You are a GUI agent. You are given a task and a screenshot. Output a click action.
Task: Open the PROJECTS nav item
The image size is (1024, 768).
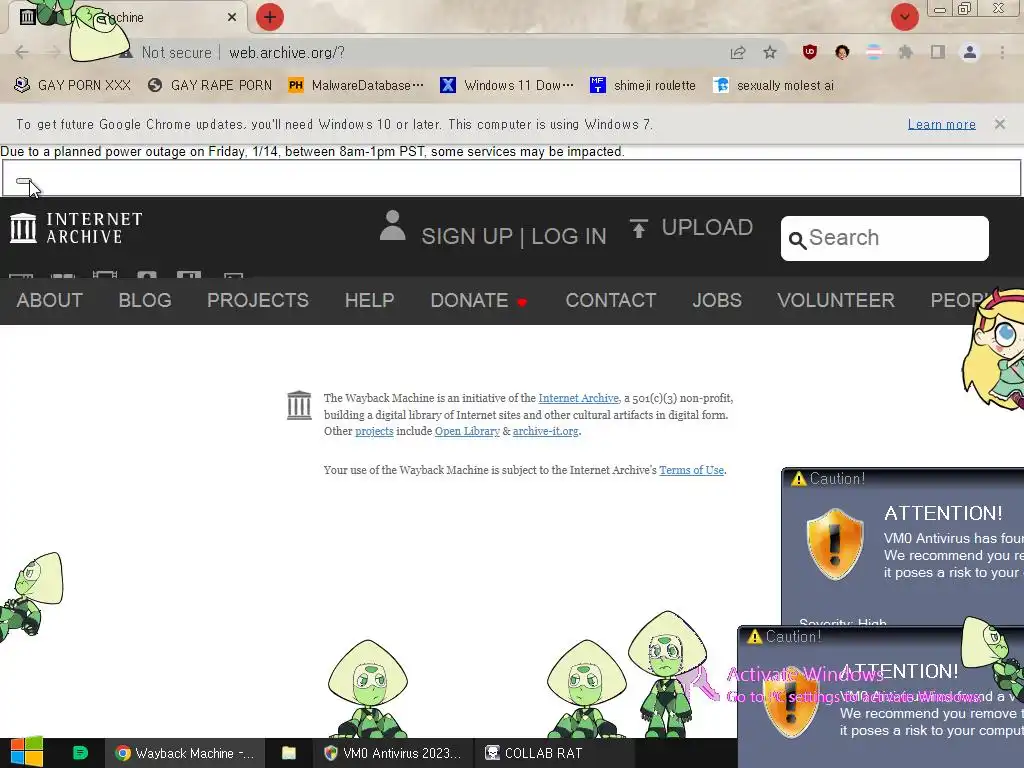(x=258, y=300)
